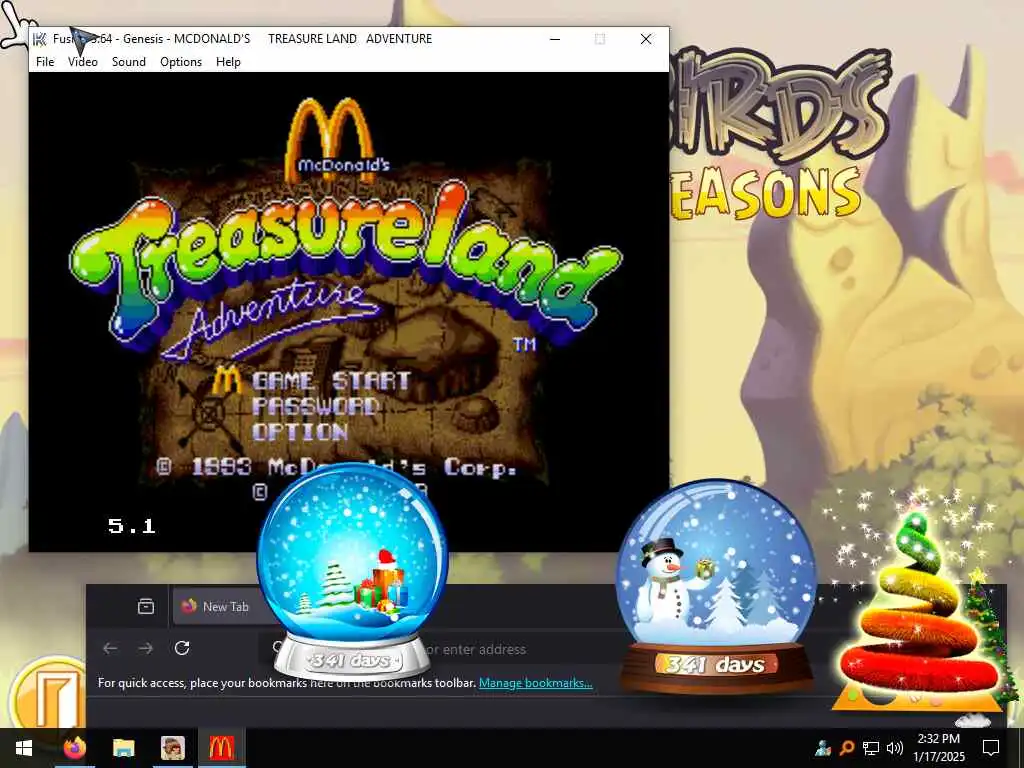Select GAME START on the game title screen
This screenshot has width=1024, height=768.
(x=331, y=381)
